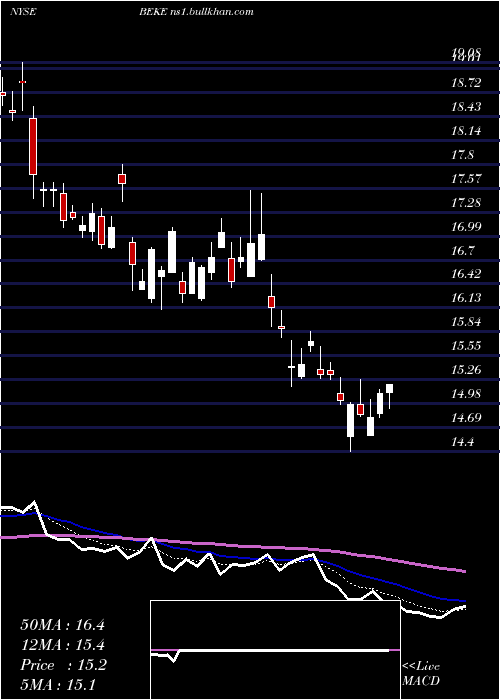
Task: Click the 16.42 price axis label
Action: pyautogui.click(x=467, y=274)
